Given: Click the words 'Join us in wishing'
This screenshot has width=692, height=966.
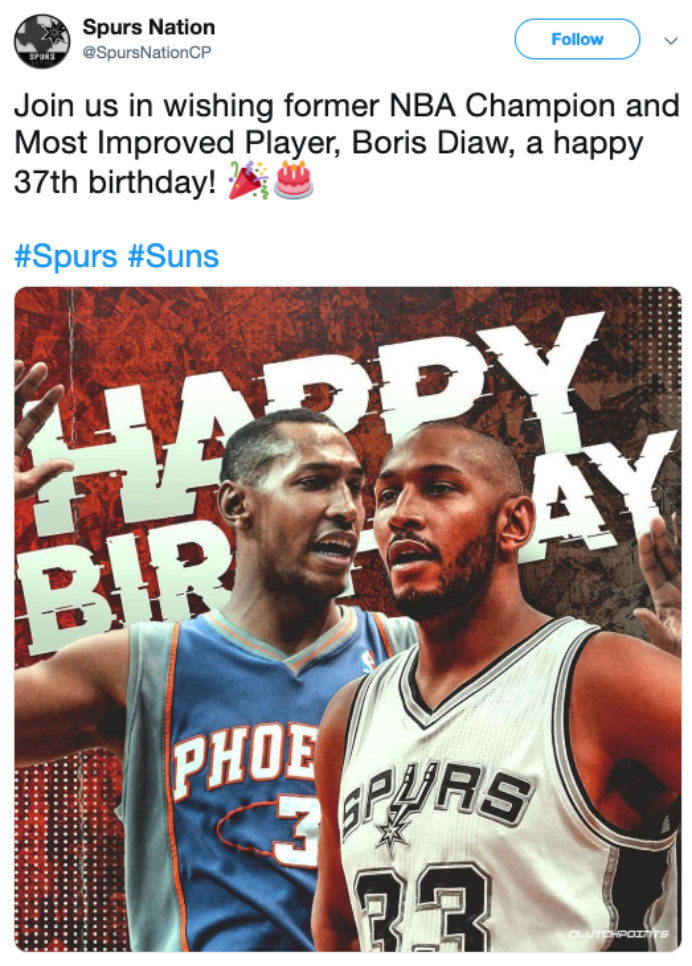Looking at the screenshot, I should [x=143, y=105].
